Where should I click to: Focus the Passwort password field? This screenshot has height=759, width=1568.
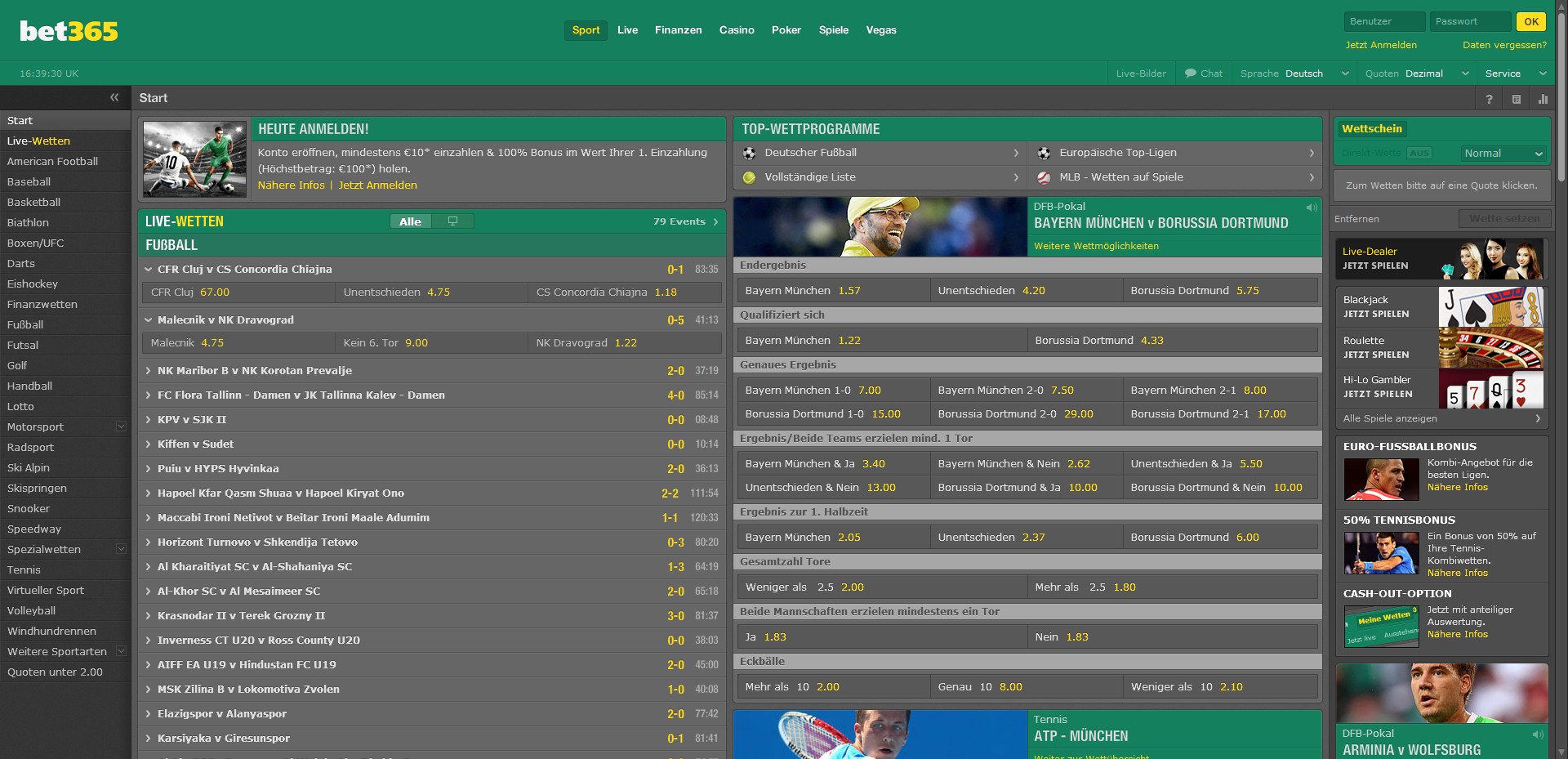click(1470, 22)
